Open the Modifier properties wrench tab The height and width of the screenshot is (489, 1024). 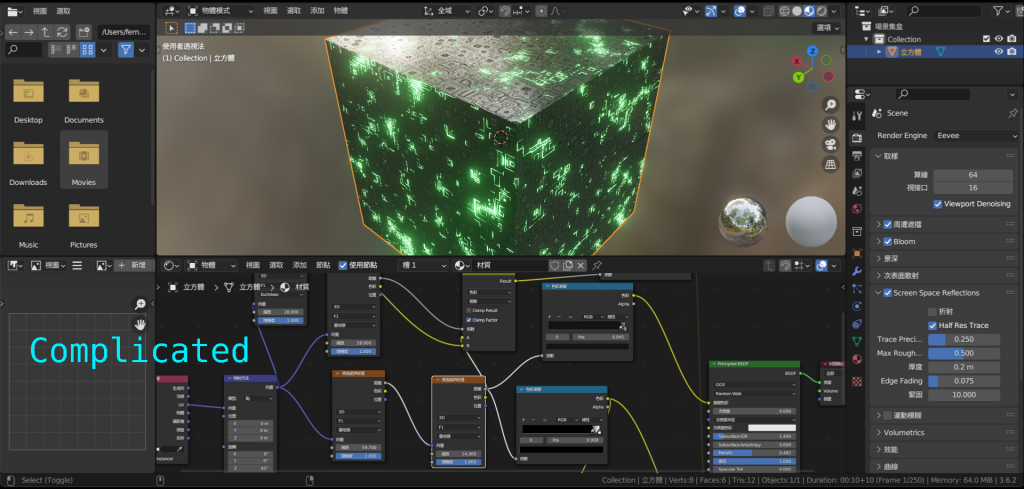tap(857, 271)
